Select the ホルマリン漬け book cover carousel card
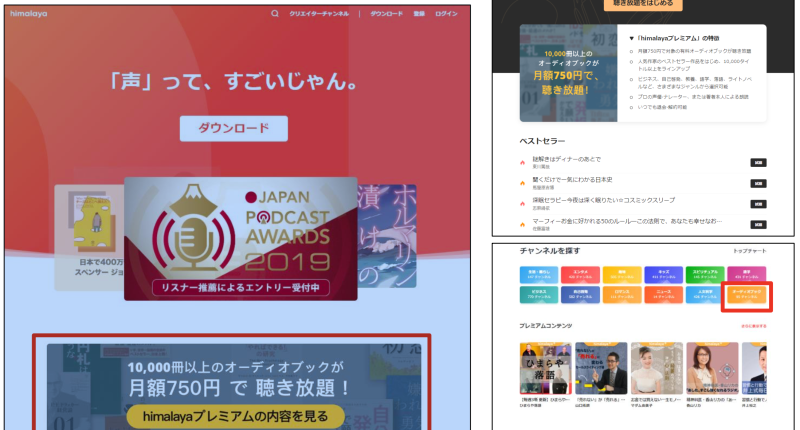 pos(387,236)
